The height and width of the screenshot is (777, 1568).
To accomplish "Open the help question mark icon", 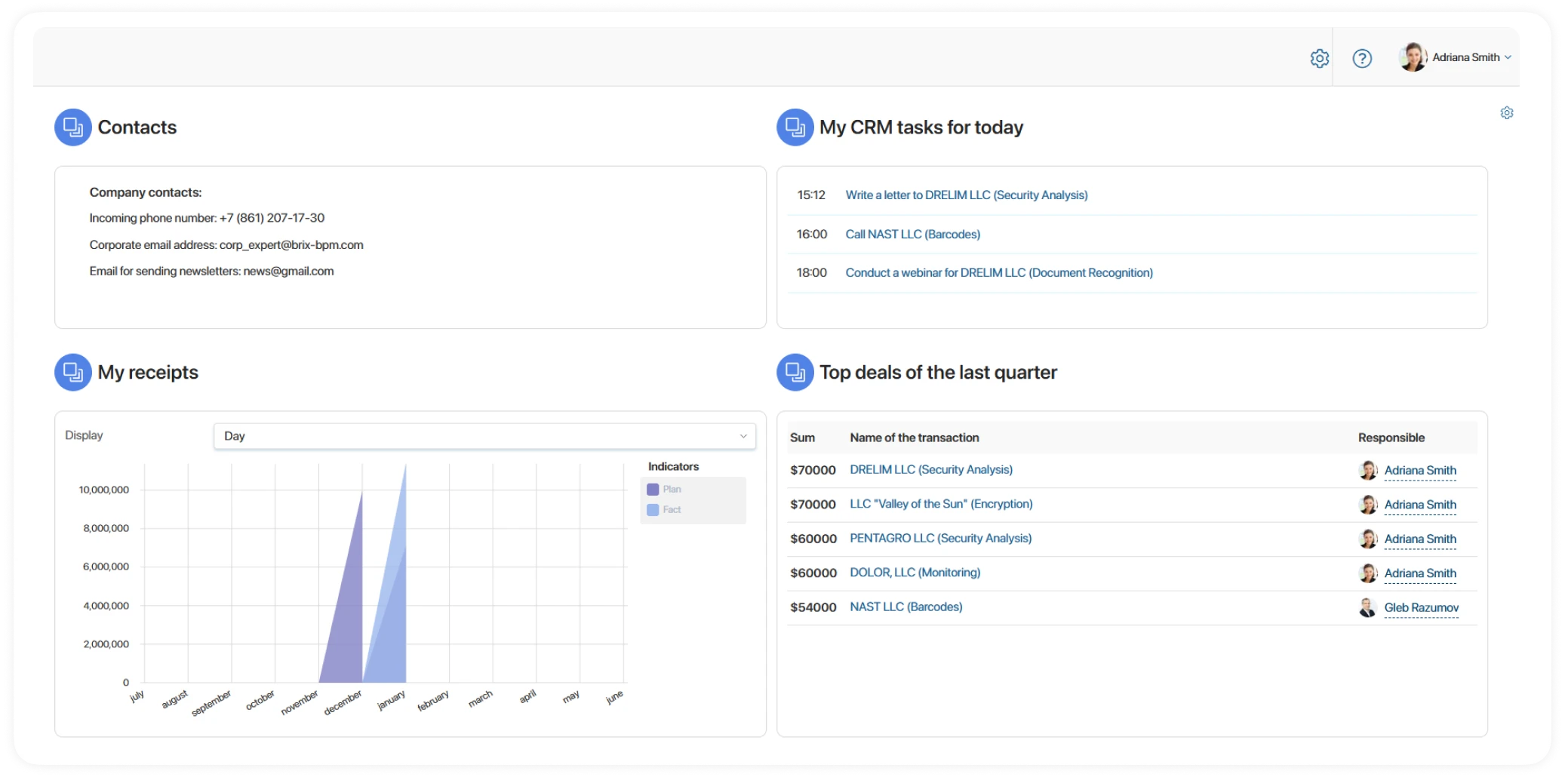I will [1362, 58].
